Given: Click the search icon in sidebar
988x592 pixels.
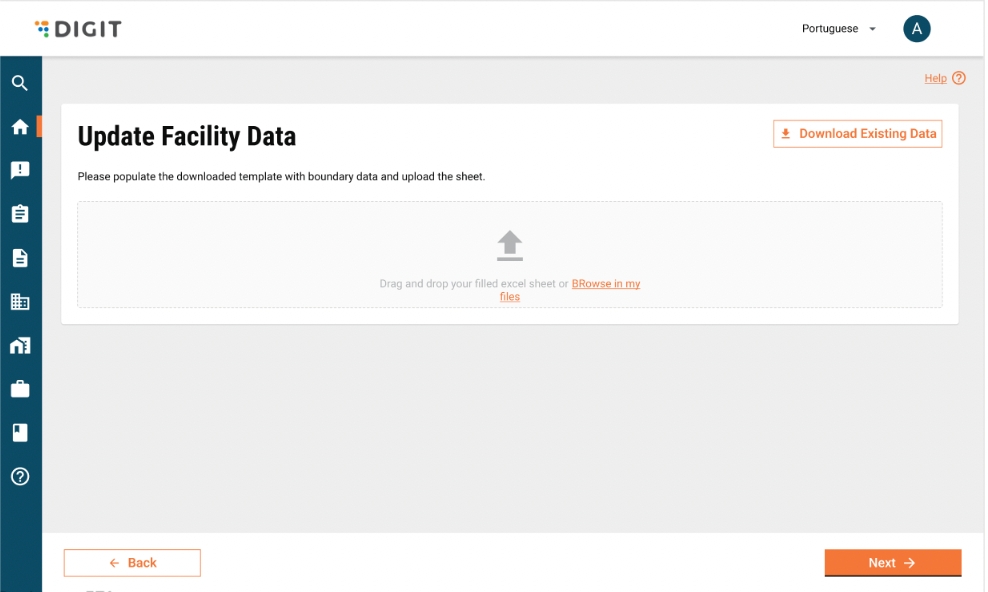Looking at the screenshot, I should coord(19,83).
